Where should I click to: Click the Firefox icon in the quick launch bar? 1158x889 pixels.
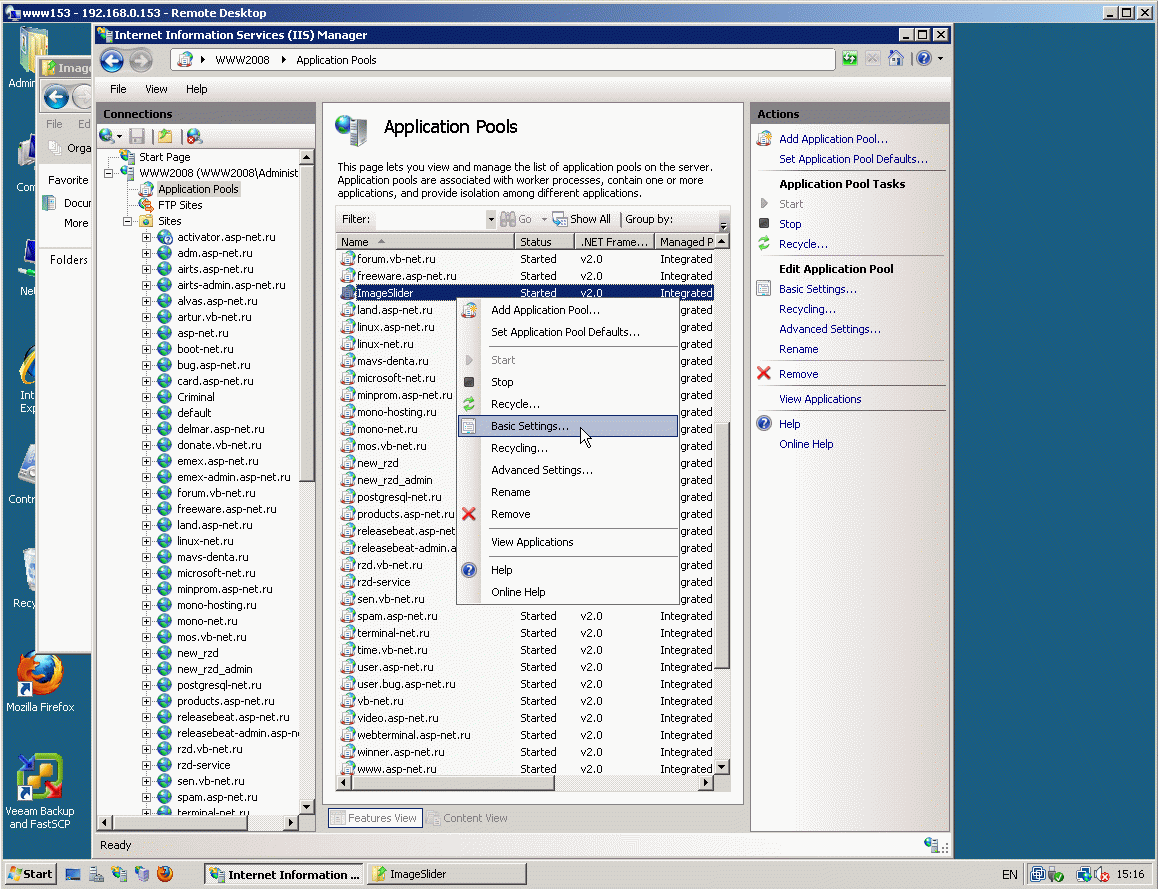165,874
